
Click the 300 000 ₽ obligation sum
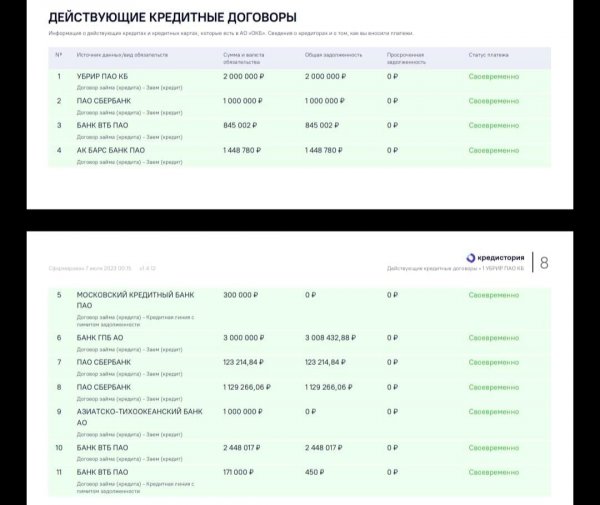241,295
